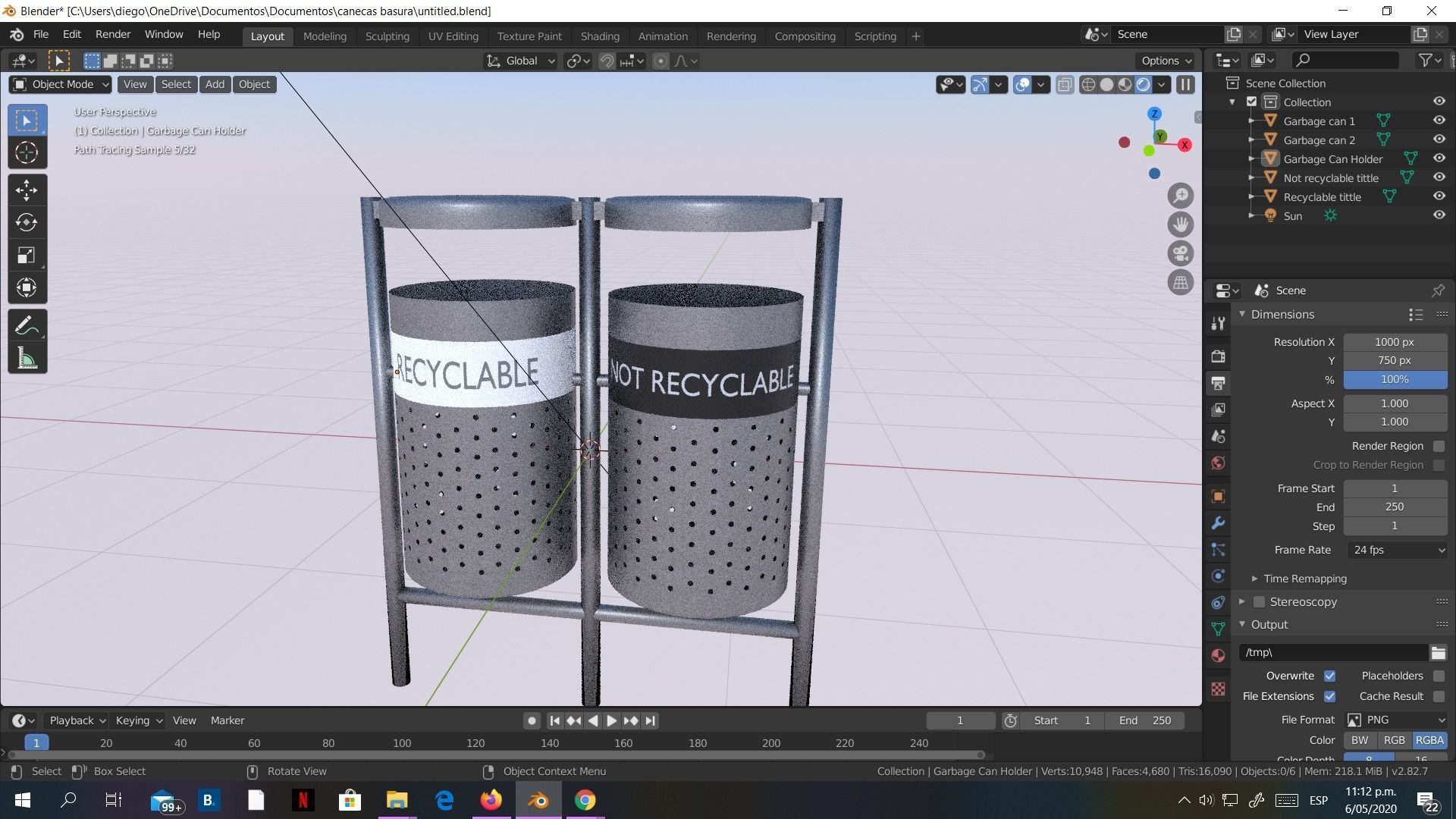Open the Frame Rate dropdown
The width and height of the screenshot is (1456, 819).
tap(1396, 550)
